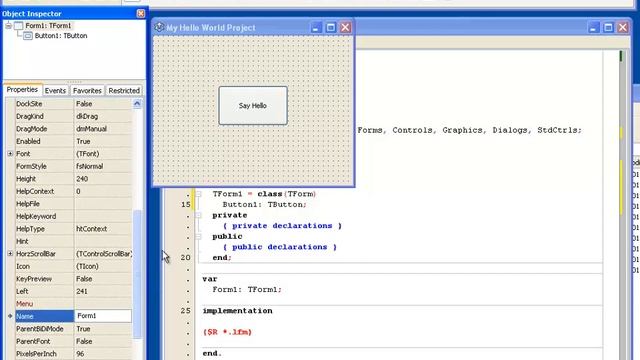Image resolution: width=640 pixels, height=360 pixels.
Task: Click the property list scrollbar thumb
Action: pos(137,273)
